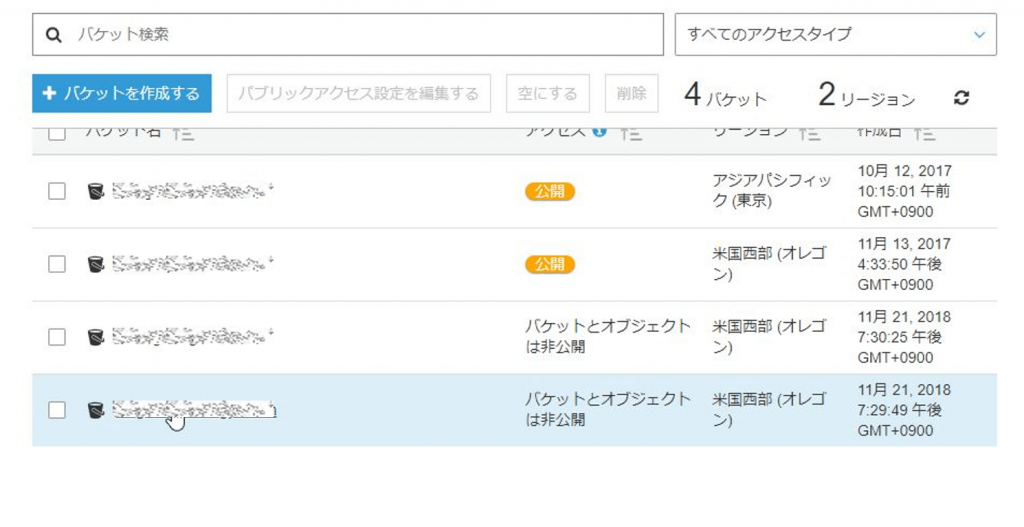
Task: Focus the バケット検索 search field
Action: click(347, 34)
